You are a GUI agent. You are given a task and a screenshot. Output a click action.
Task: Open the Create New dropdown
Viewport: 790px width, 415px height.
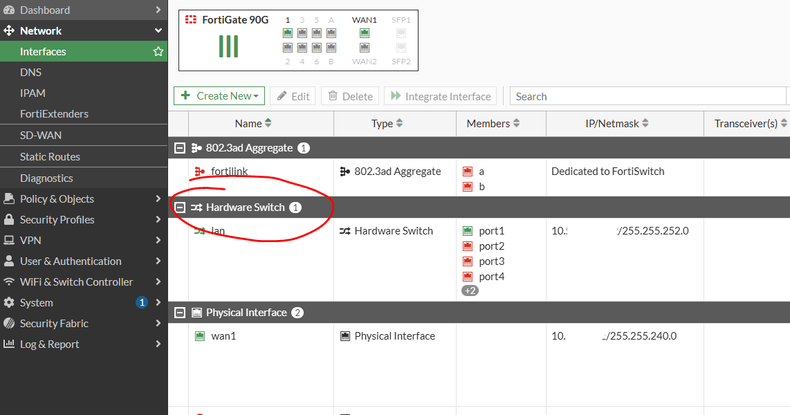tap(219, 96)
